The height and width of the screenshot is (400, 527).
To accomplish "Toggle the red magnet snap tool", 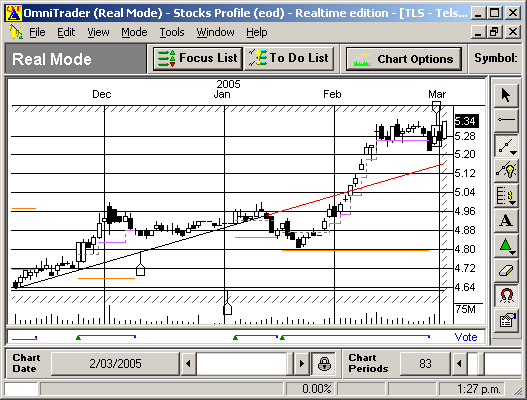I will click(506, 295).
